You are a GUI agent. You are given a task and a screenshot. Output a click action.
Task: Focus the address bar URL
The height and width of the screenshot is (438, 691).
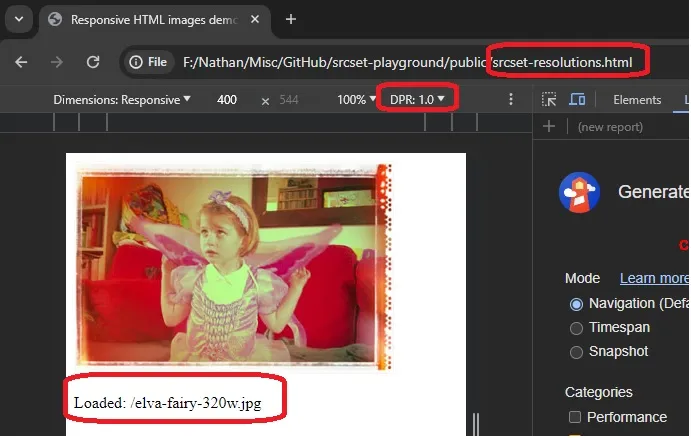click(408, 63)
